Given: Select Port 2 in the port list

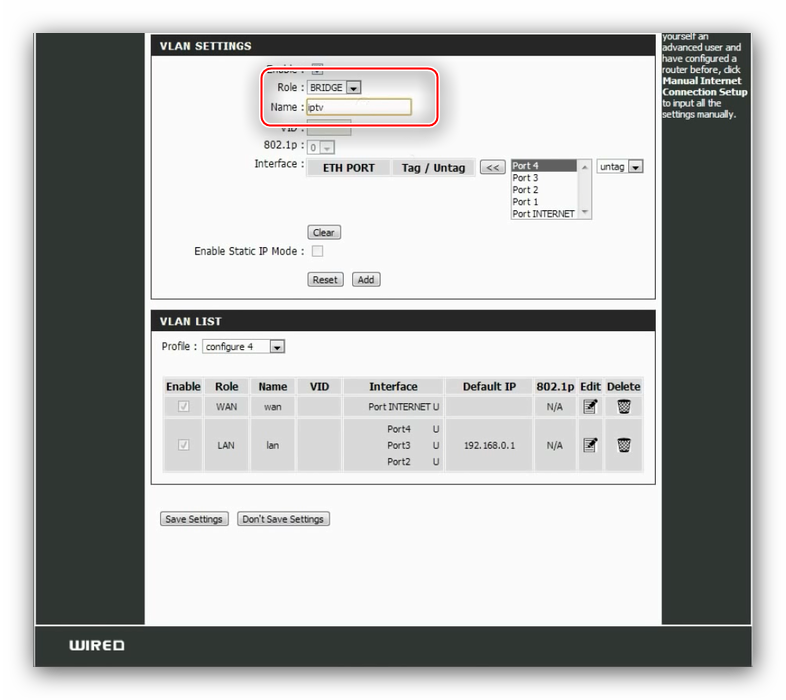Looking at the screenshot, I should click(x=544, y=190).
